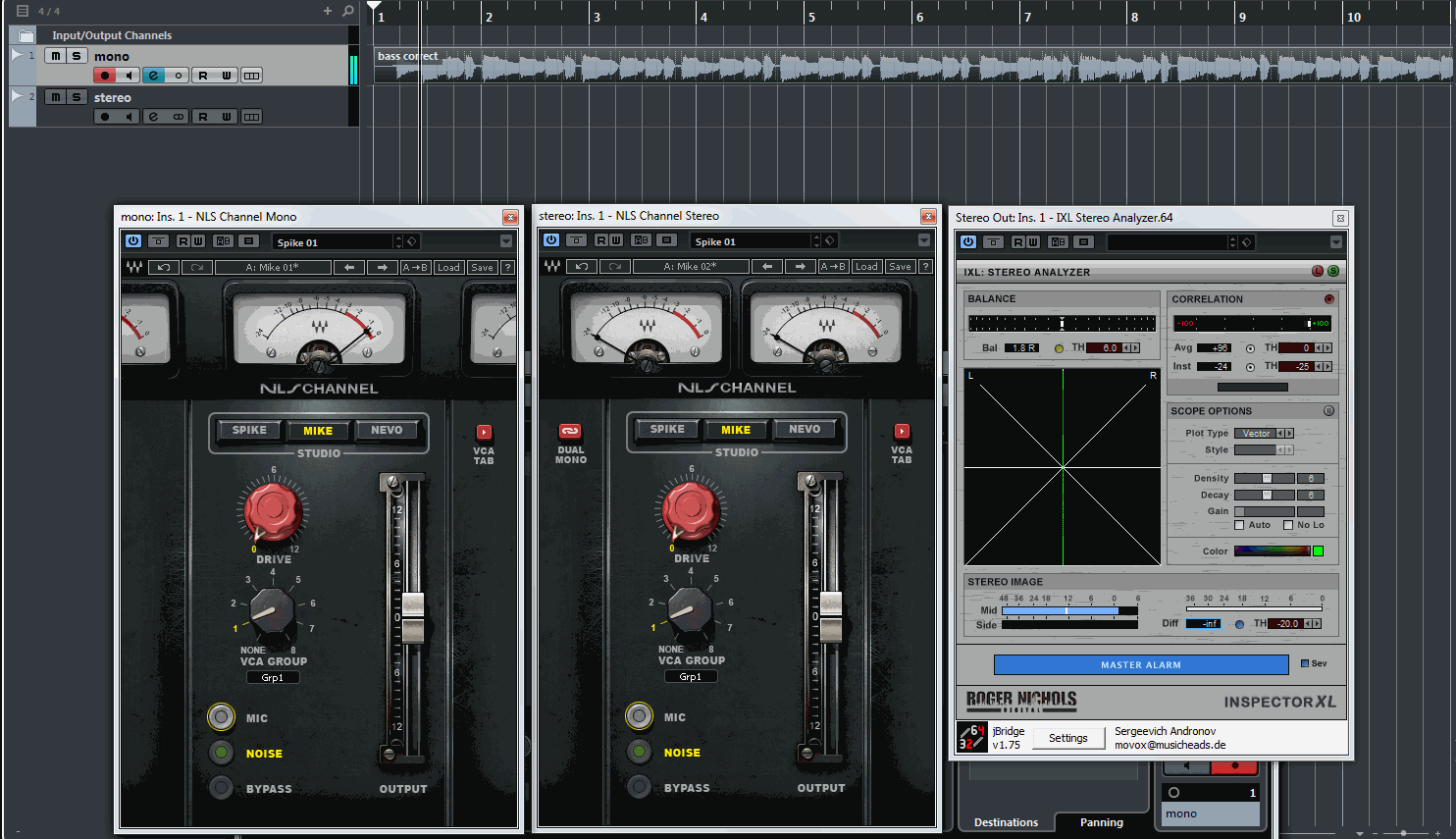The image size is (1456, 839).
Task: Select the bass correct audio clip
Action: (x=914, y=65)
